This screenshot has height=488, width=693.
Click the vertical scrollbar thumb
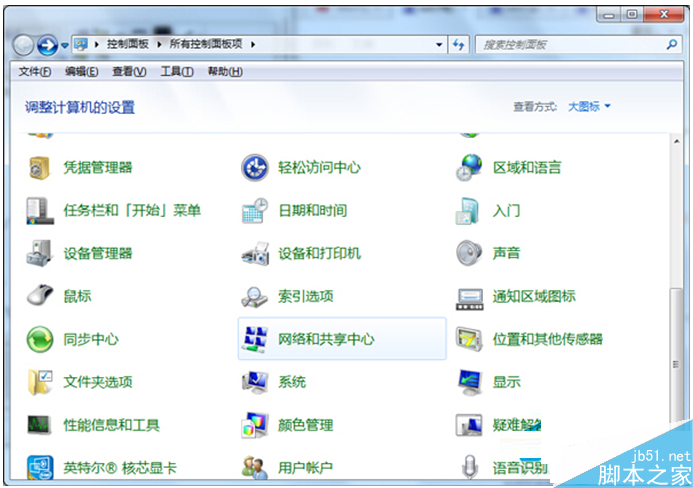(x=676, y=364)
